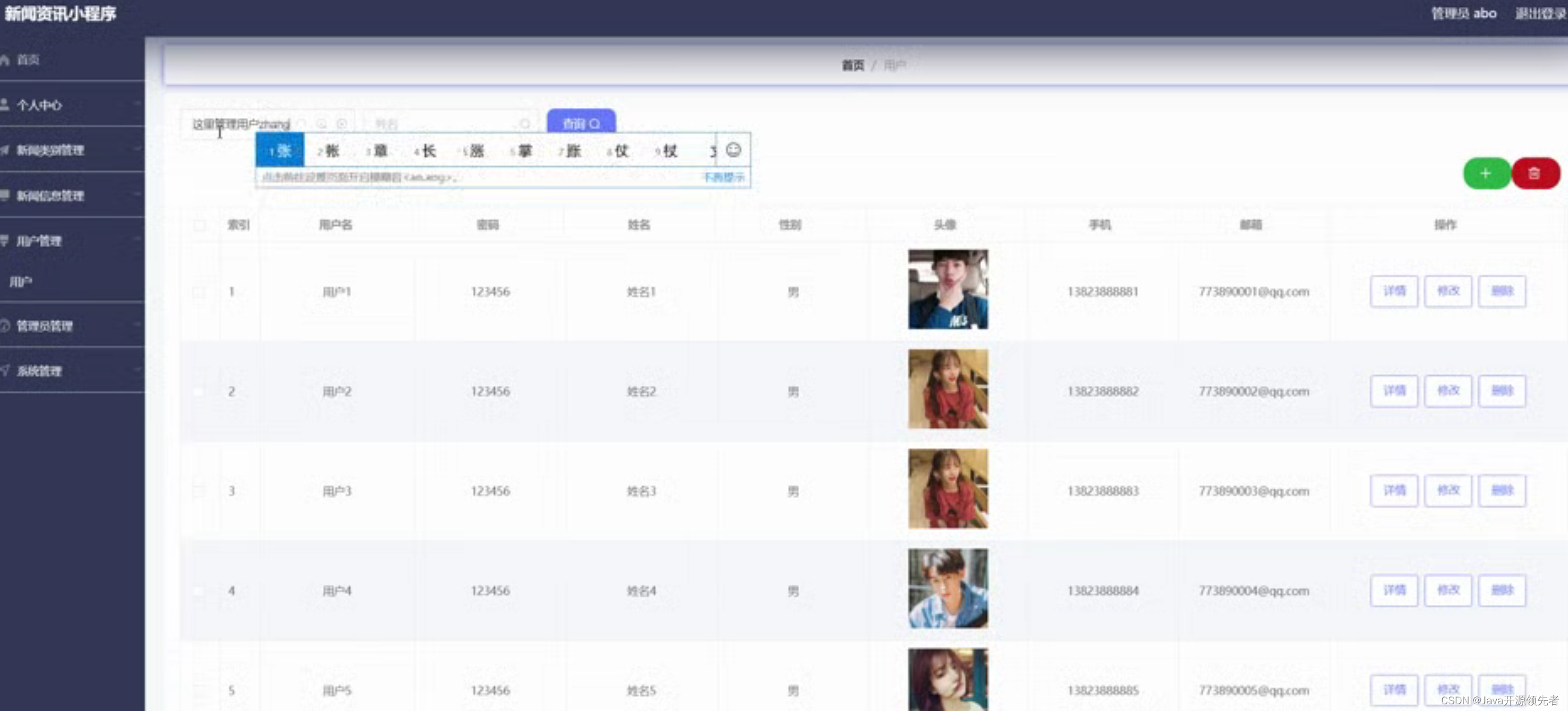
Task: Tick the checkbox for row 用户3
Action: [199, 491]
